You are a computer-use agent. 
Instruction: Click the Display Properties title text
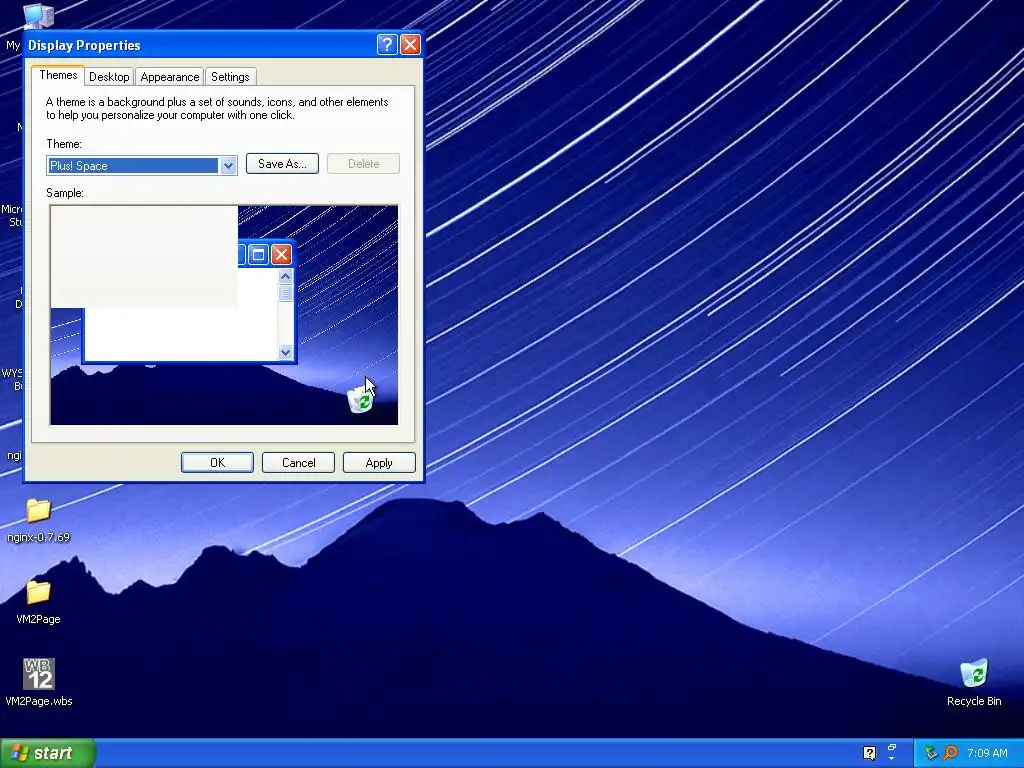[84, 45]
